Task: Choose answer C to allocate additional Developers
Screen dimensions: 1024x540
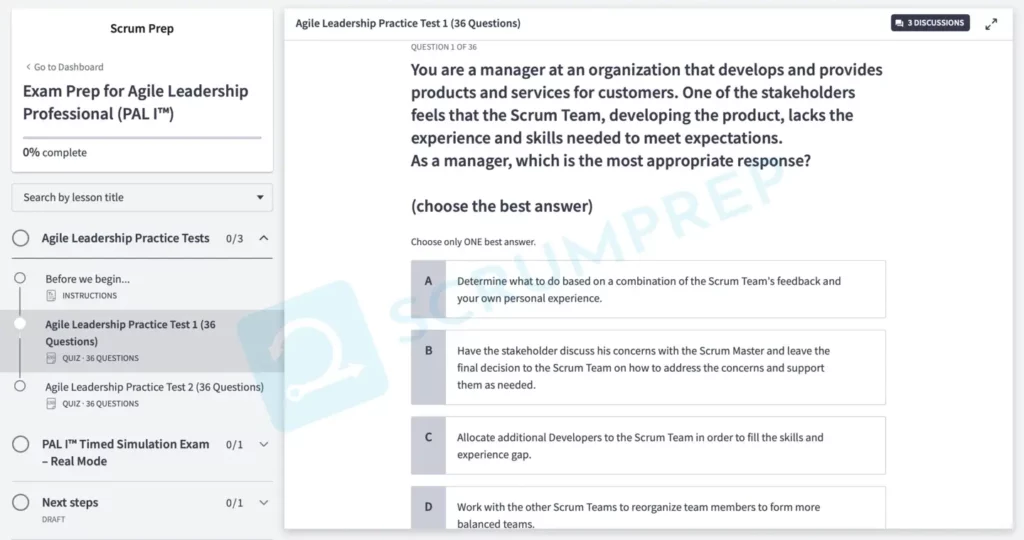Action: coord(648,445)
